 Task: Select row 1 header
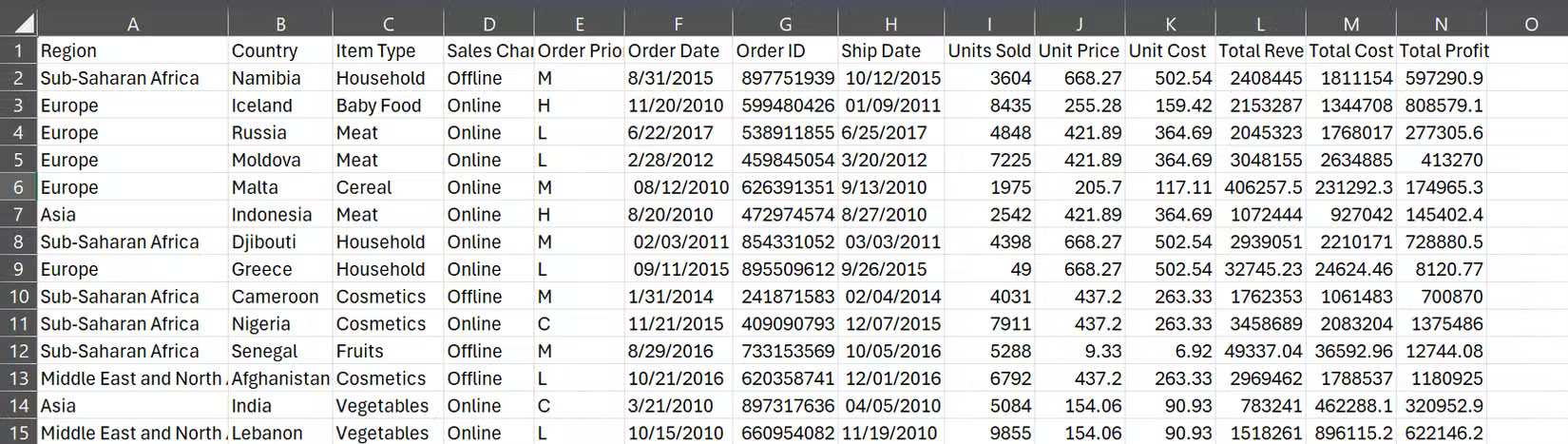click(x=18, y=50)
